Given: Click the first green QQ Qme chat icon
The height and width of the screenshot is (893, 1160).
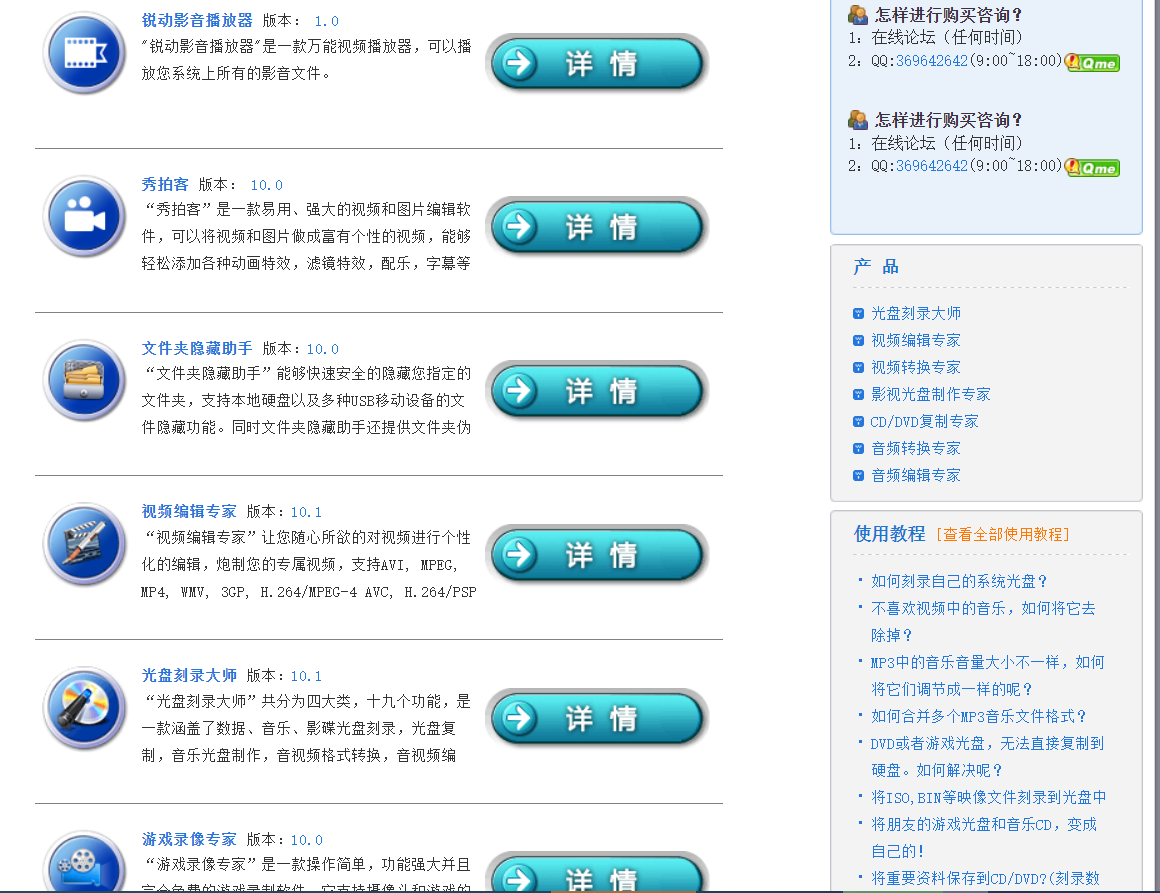Looking at the screenshot, I should coord(1093,62).
